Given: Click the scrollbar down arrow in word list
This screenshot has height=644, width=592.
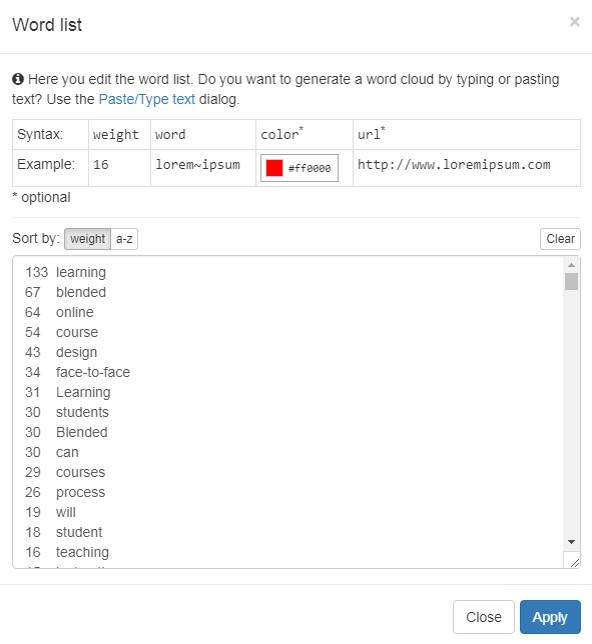Looking at the screenshot, I should [571, 542].
